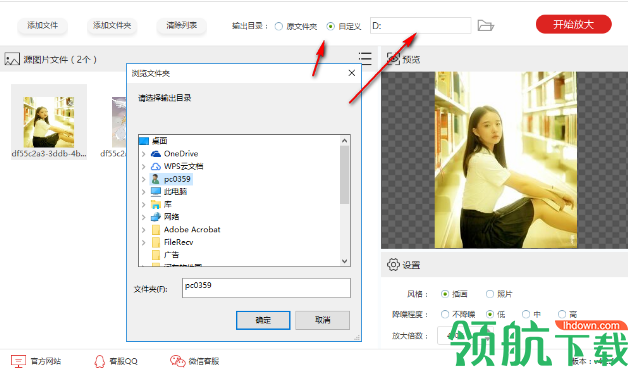Expand the 网络 tree node
628x373 pixels.
click(x=143, y=217)
